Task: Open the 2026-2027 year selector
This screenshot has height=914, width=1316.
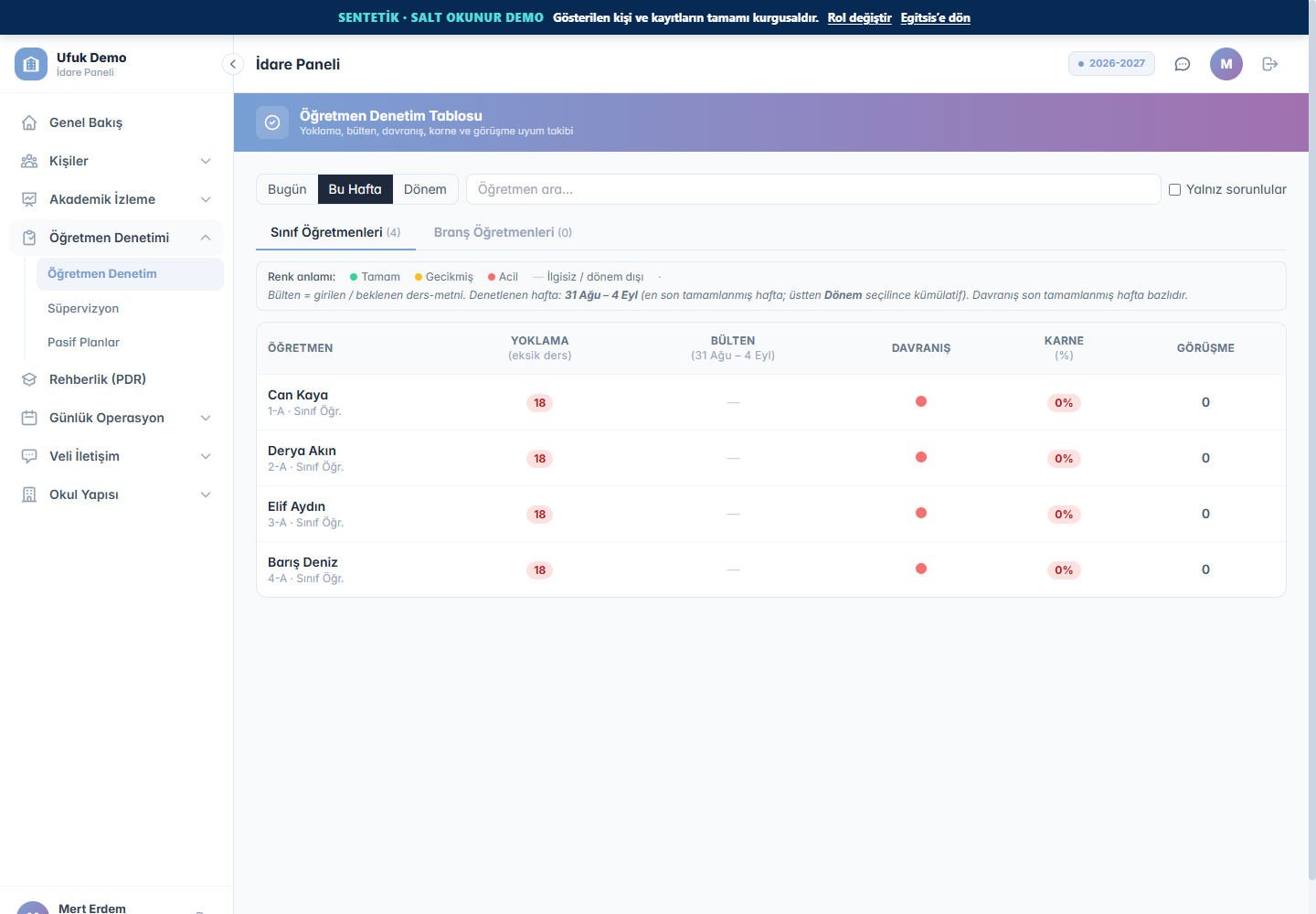Action: pyautogui.click(x=1112, y=63)
